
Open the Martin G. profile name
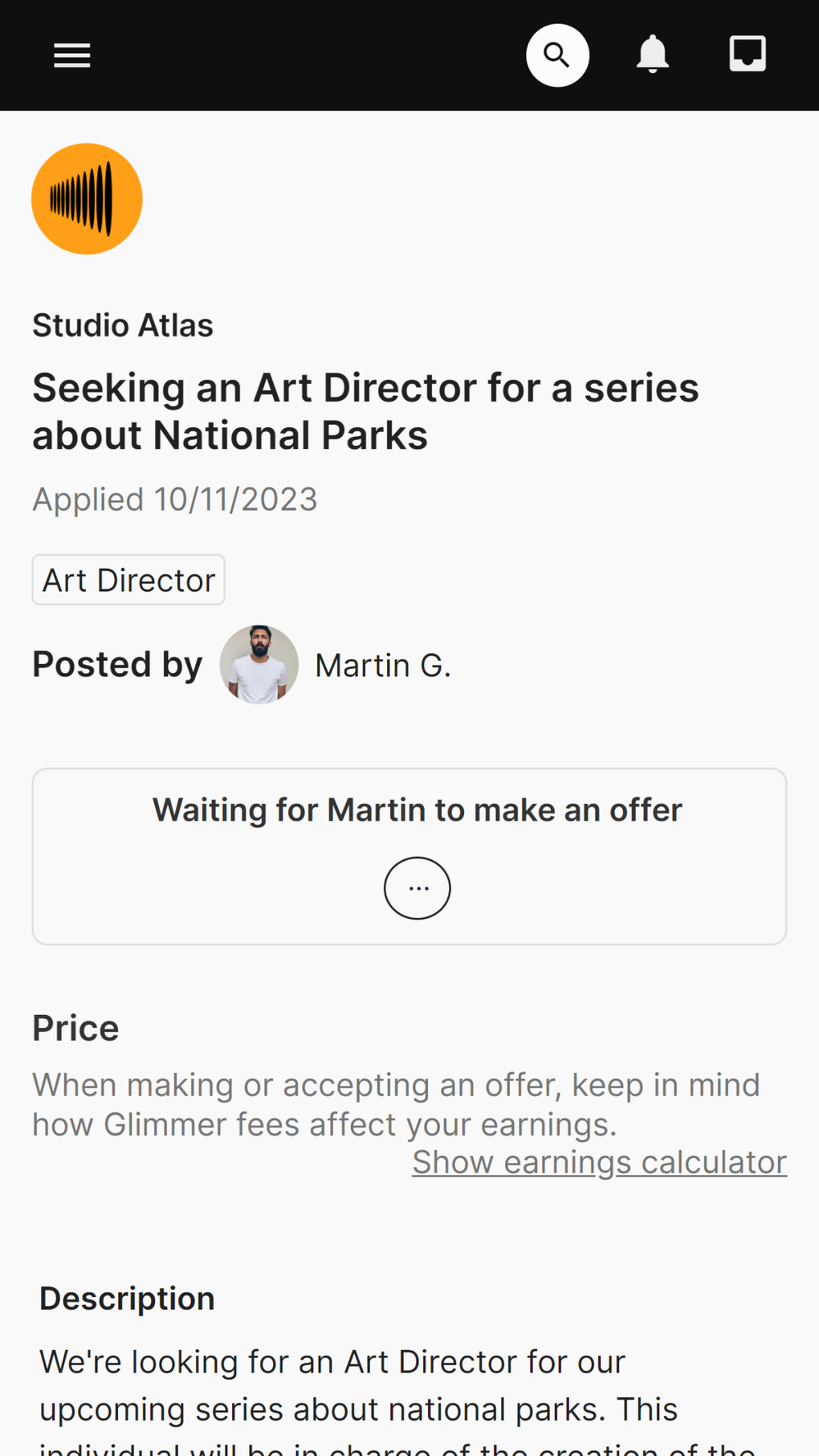[x=383, y=666]
